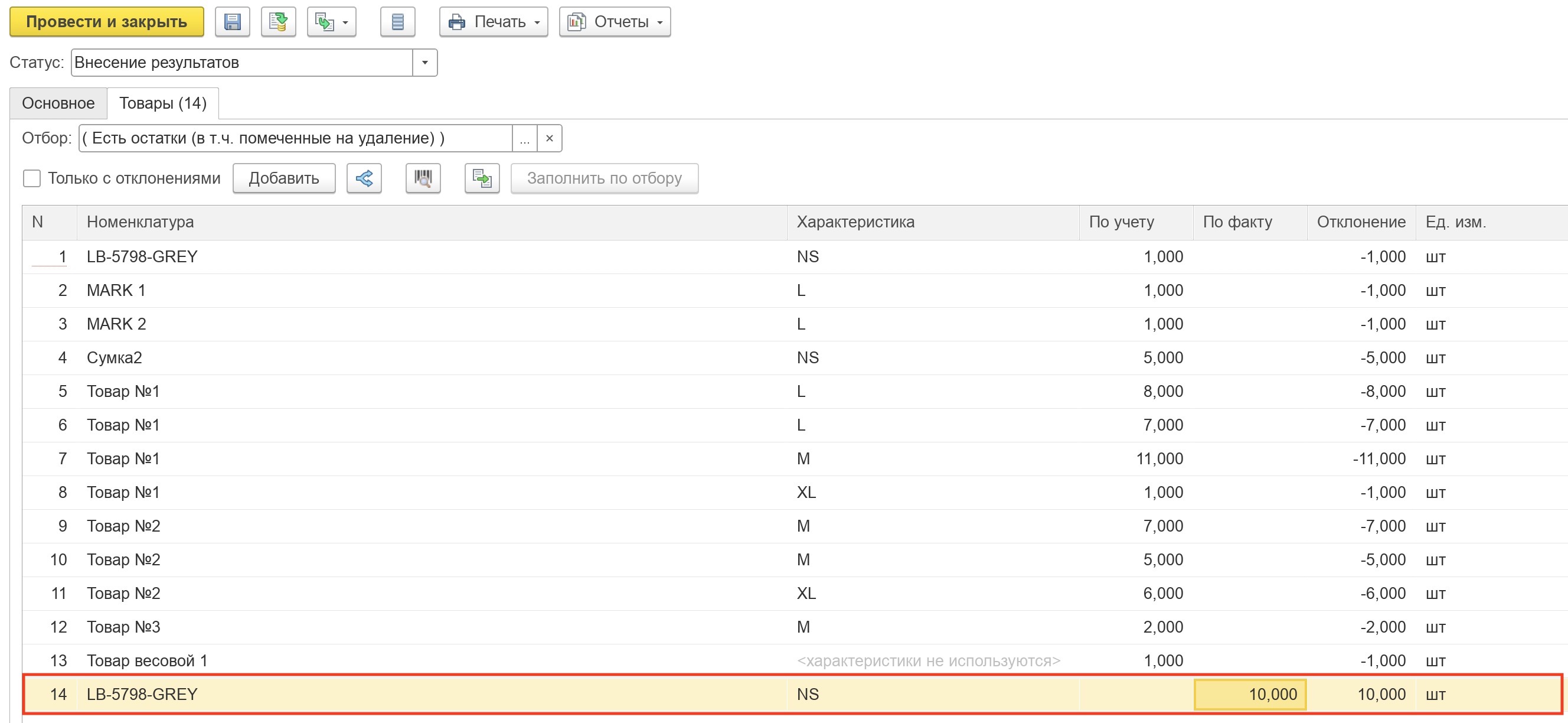Open filter selection with ellipsis button
1568x723 pixels.
point(525,138)
